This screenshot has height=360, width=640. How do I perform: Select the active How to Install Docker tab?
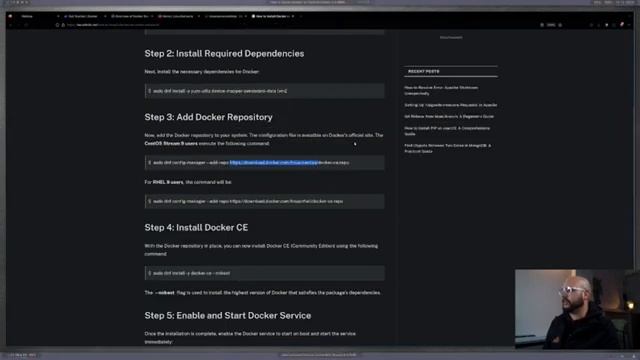coord(271,16)
